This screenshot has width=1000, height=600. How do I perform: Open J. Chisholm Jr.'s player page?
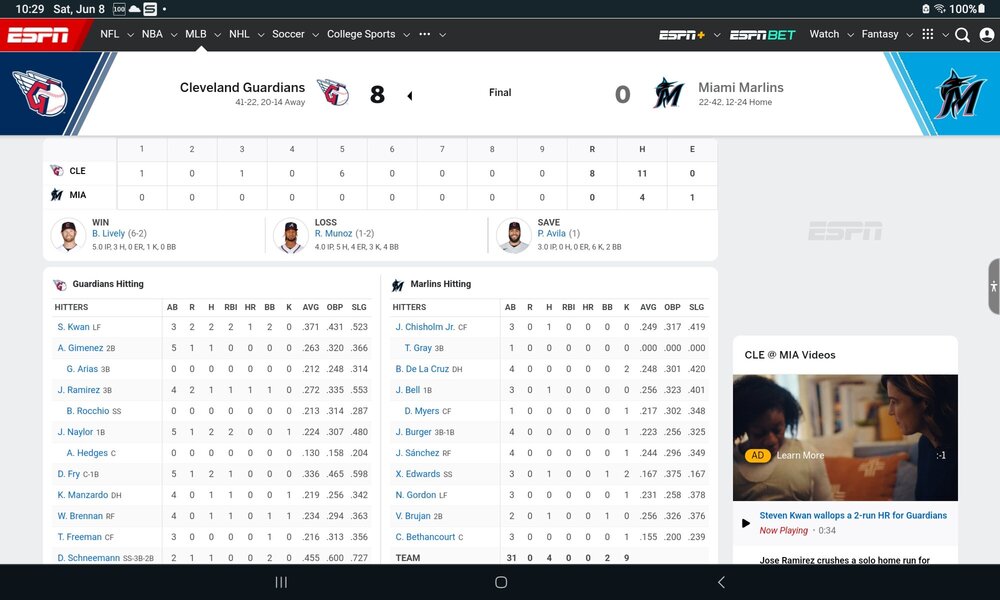coord(425,327)
